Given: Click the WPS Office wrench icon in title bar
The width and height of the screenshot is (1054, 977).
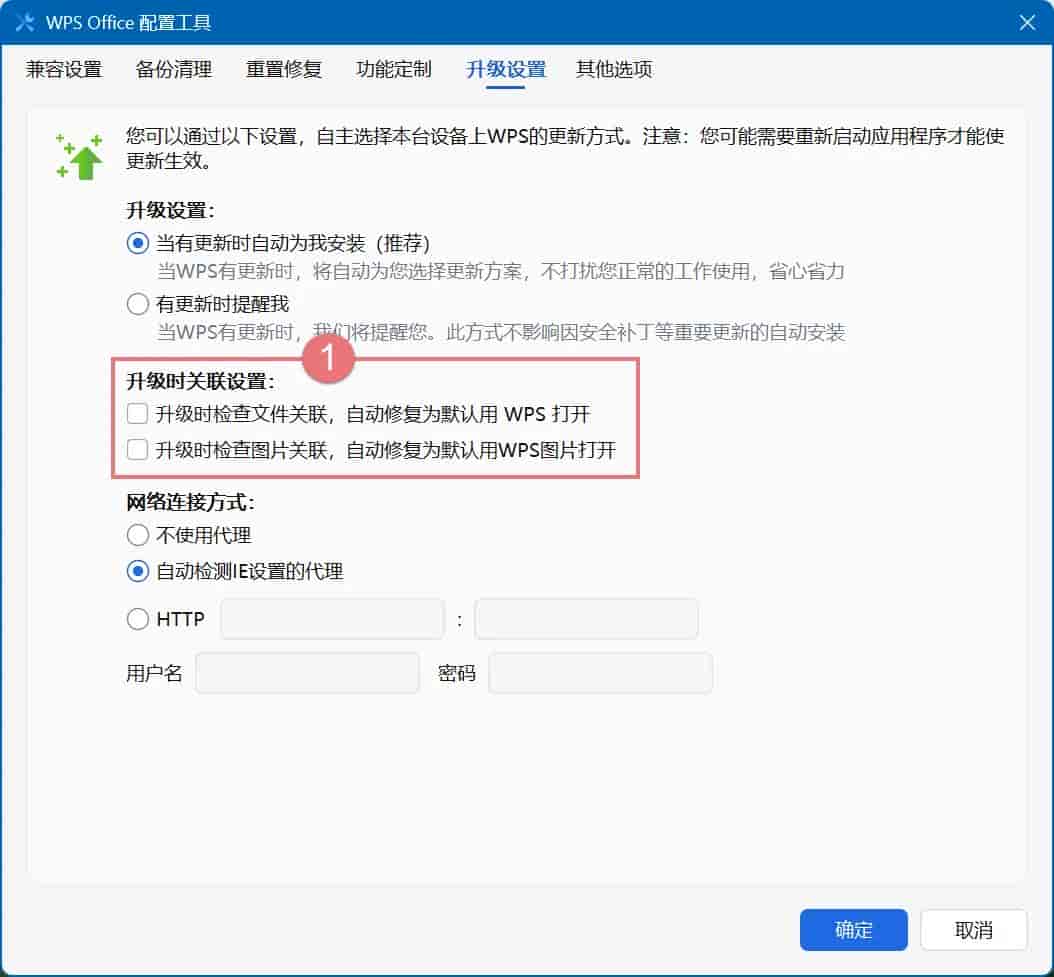Looking at the screenshot, I should click(25, 22).
